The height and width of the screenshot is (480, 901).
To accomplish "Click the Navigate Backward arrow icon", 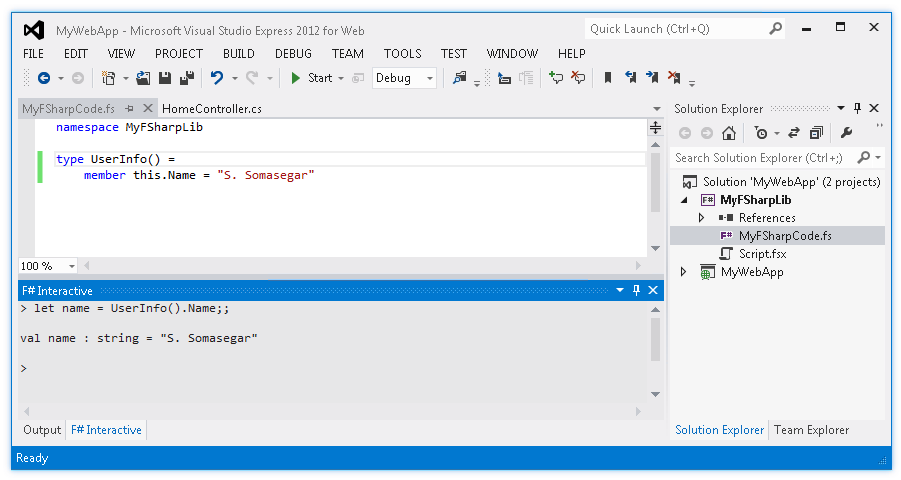I will pyautogui.click(x=44, y=78).
